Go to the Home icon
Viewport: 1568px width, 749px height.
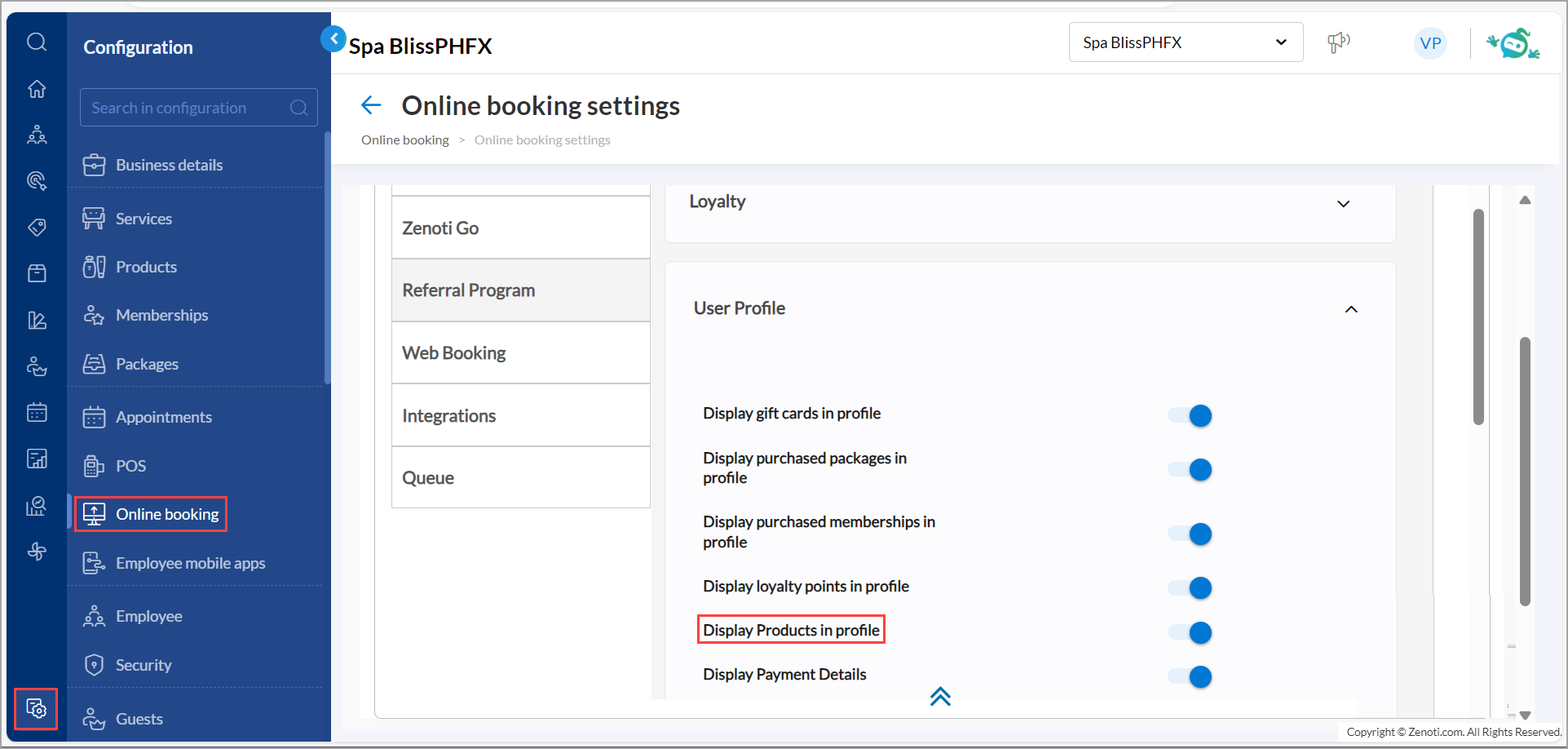click(37, 89)
